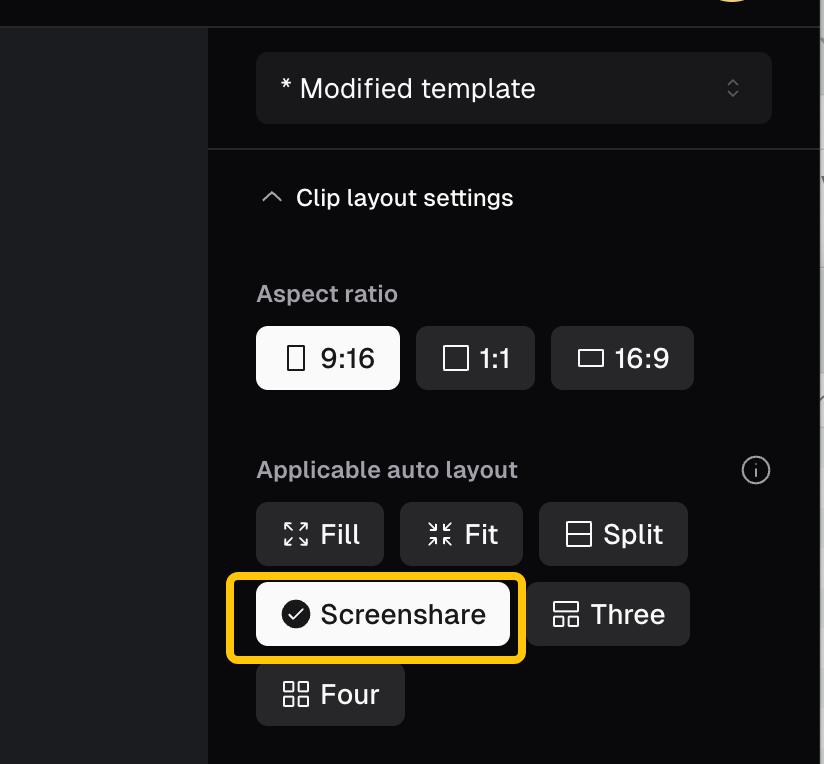Click the Split two-pane icon

pyautogui.click(x=579, y=534)
